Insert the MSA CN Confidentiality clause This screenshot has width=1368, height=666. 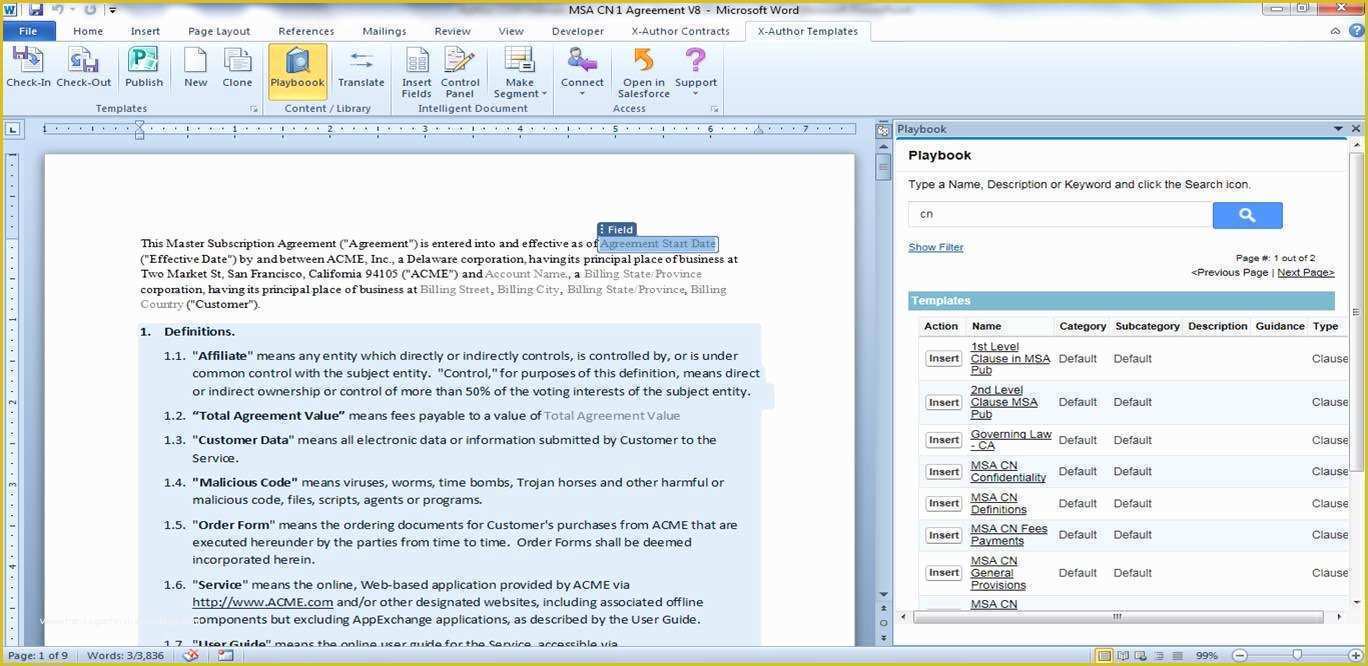point(943,471)
